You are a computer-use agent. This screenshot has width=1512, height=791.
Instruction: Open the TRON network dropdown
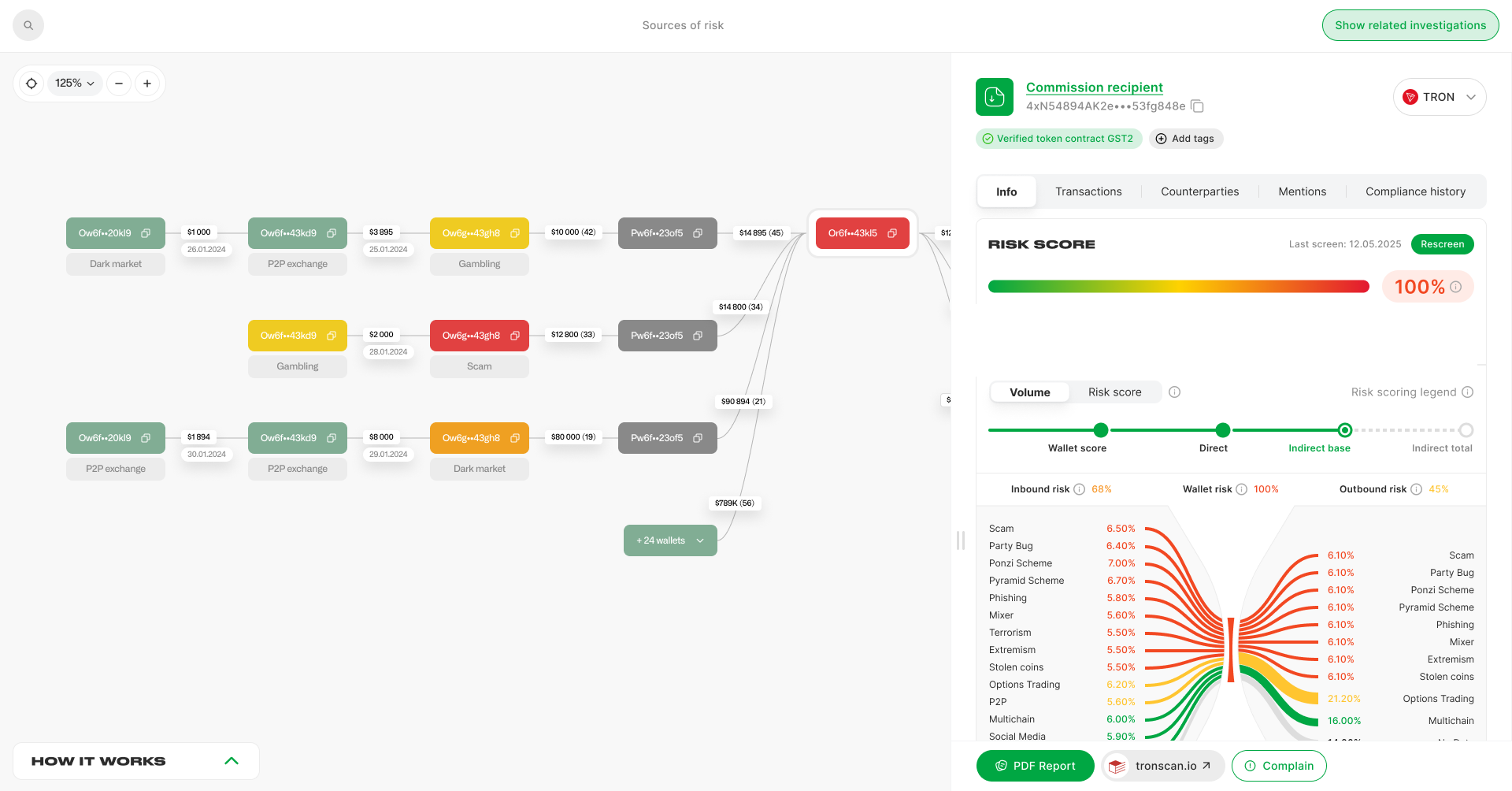click(1440, 97)
